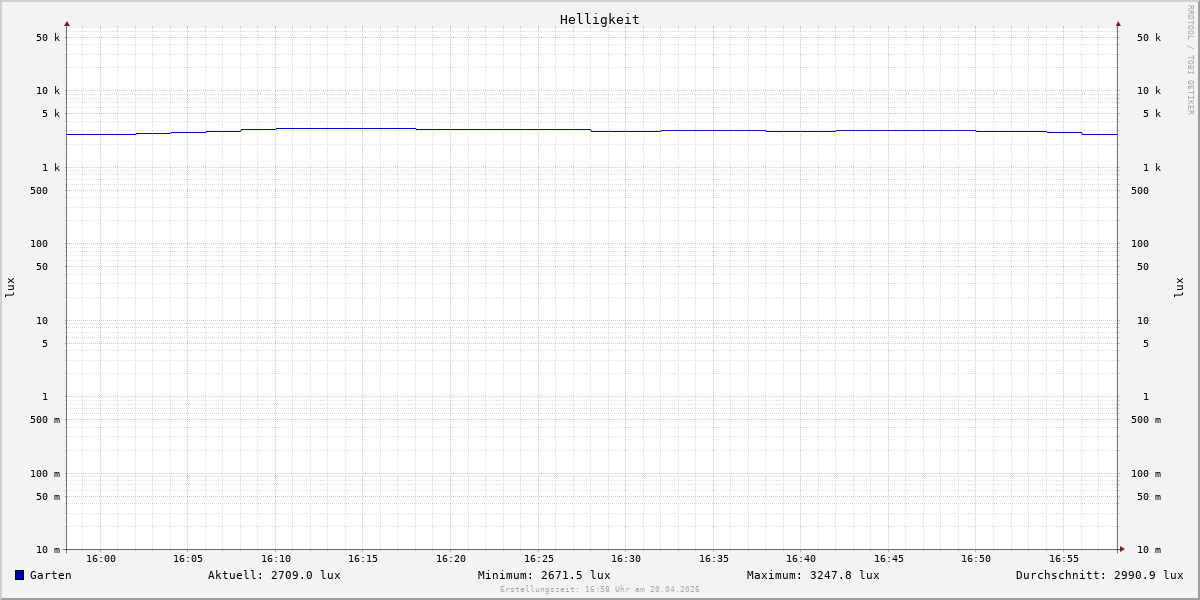
Task: Click the 16:10 time axis label
Action: (x=276, y=559)
